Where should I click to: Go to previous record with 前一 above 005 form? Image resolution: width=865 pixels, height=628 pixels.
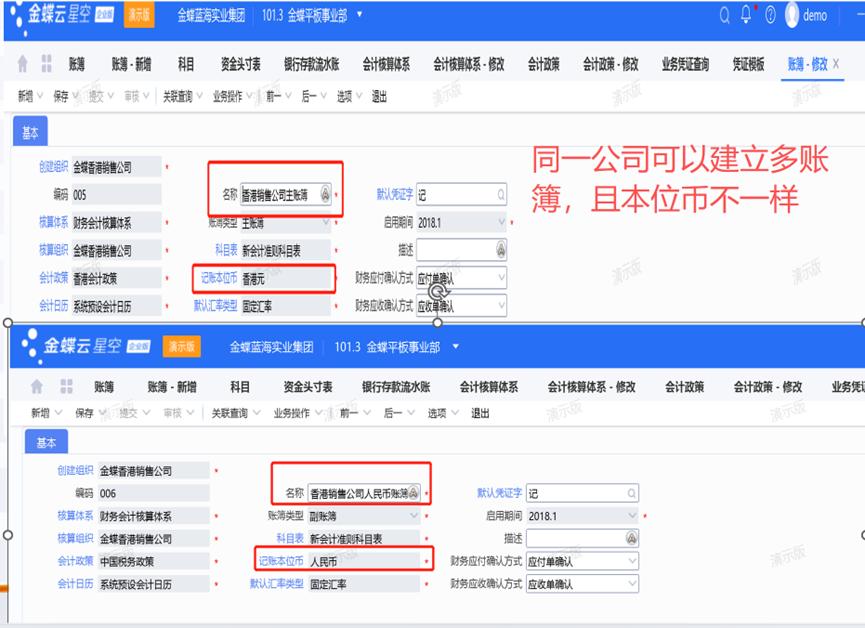pyautogui.click(x=274, y=97)
